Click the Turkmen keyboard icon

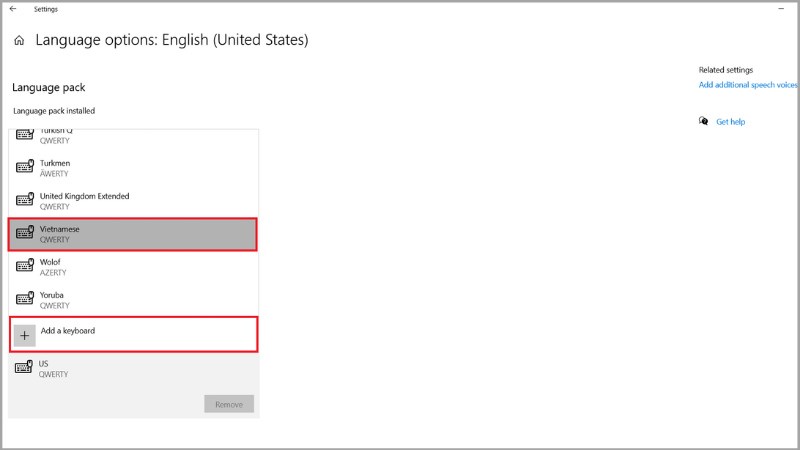(24, 167)
